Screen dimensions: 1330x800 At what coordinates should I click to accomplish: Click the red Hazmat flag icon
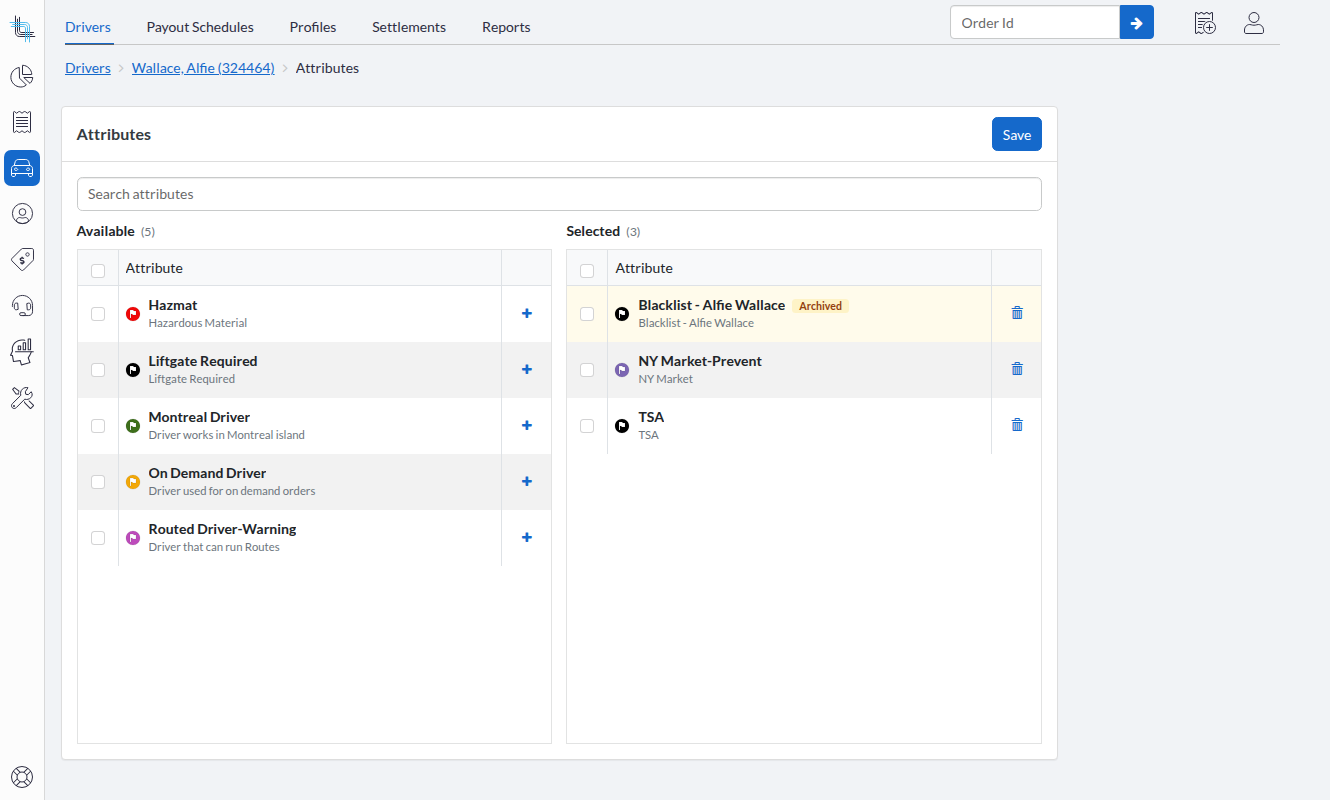(x=133, y=314)
